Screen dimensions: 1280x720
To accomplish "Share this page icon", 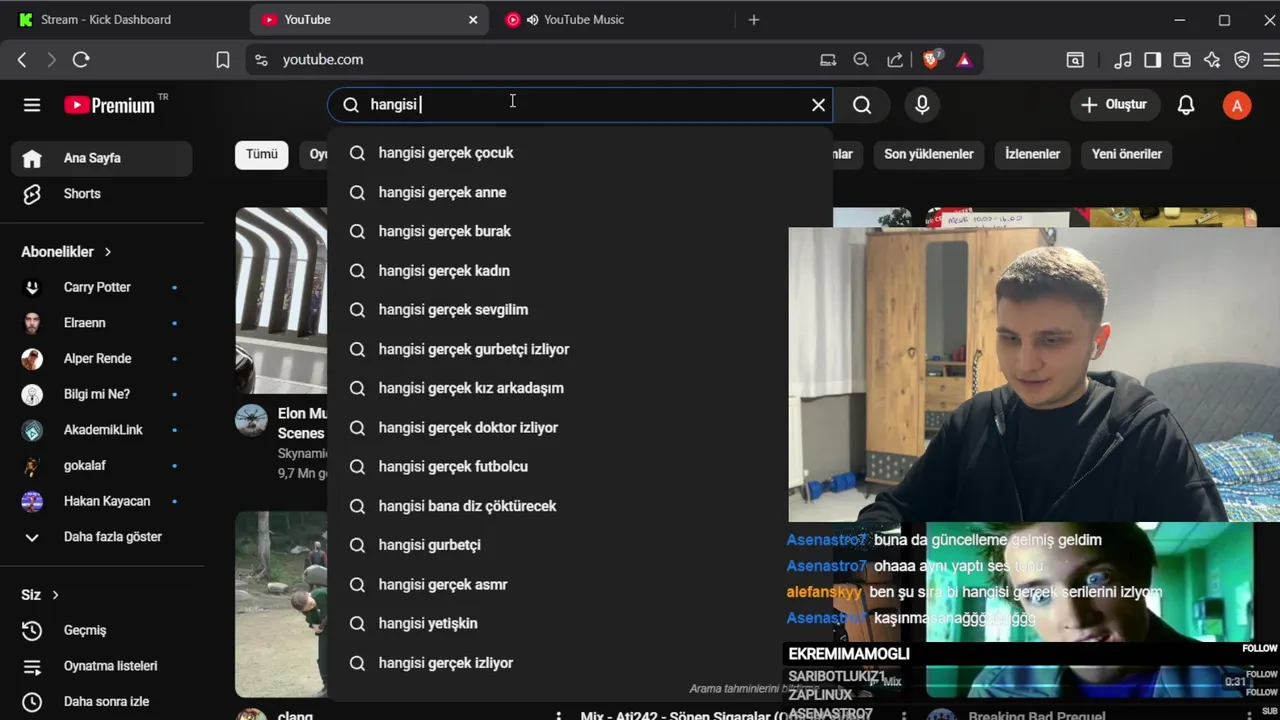I will click(895, 60).
